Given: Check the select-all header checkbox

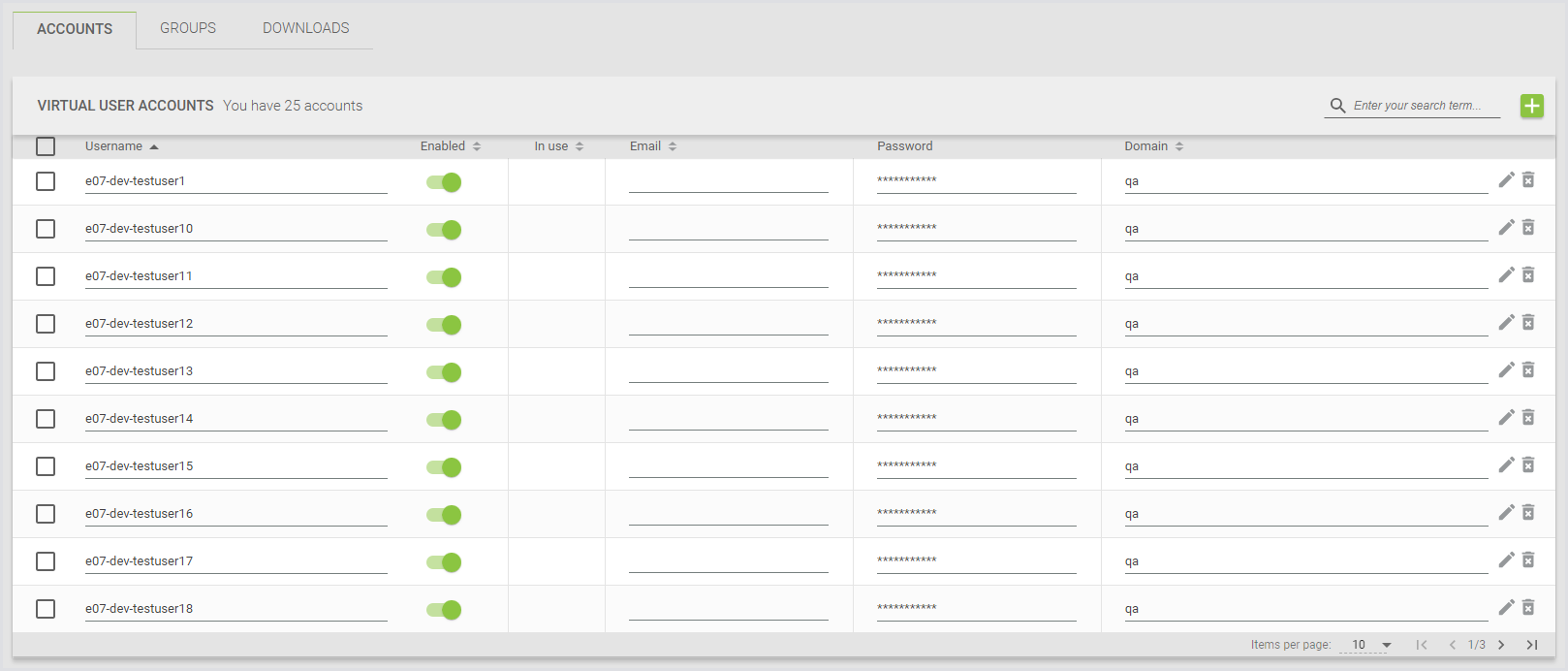Looking at the screenshot, I should [46, 146].
